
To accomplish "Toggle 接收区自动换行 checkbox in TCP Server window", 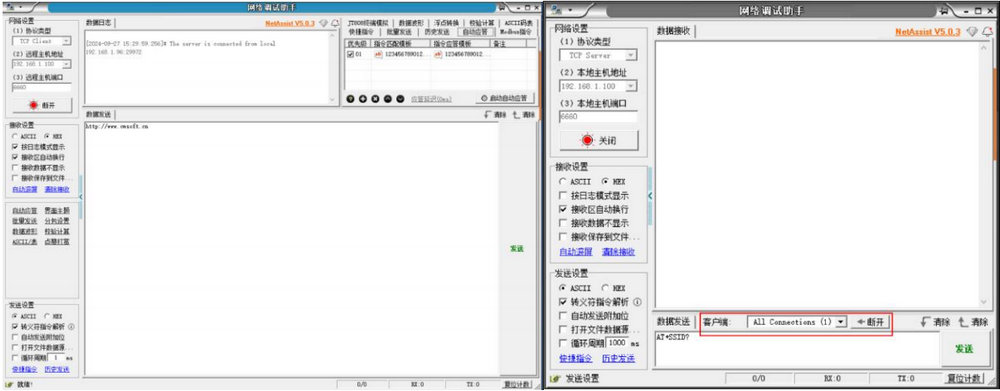I will pyautogui.click(x=562, y=209).
